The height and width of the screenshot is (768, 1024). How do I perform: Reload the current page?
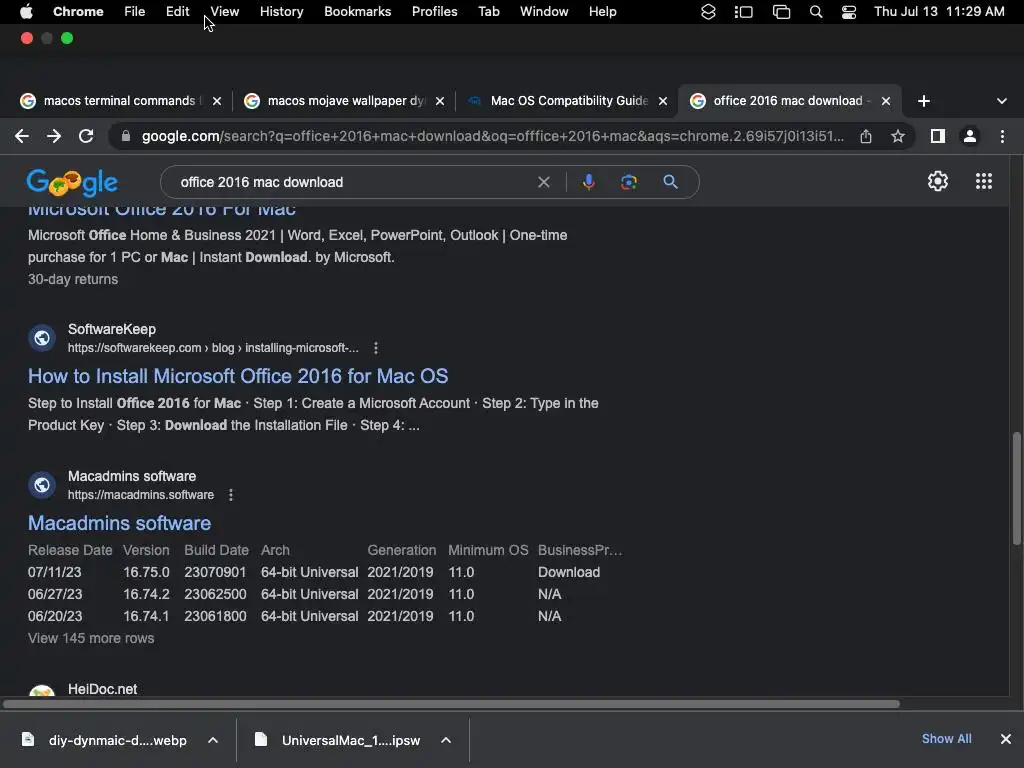coord(86,136)
